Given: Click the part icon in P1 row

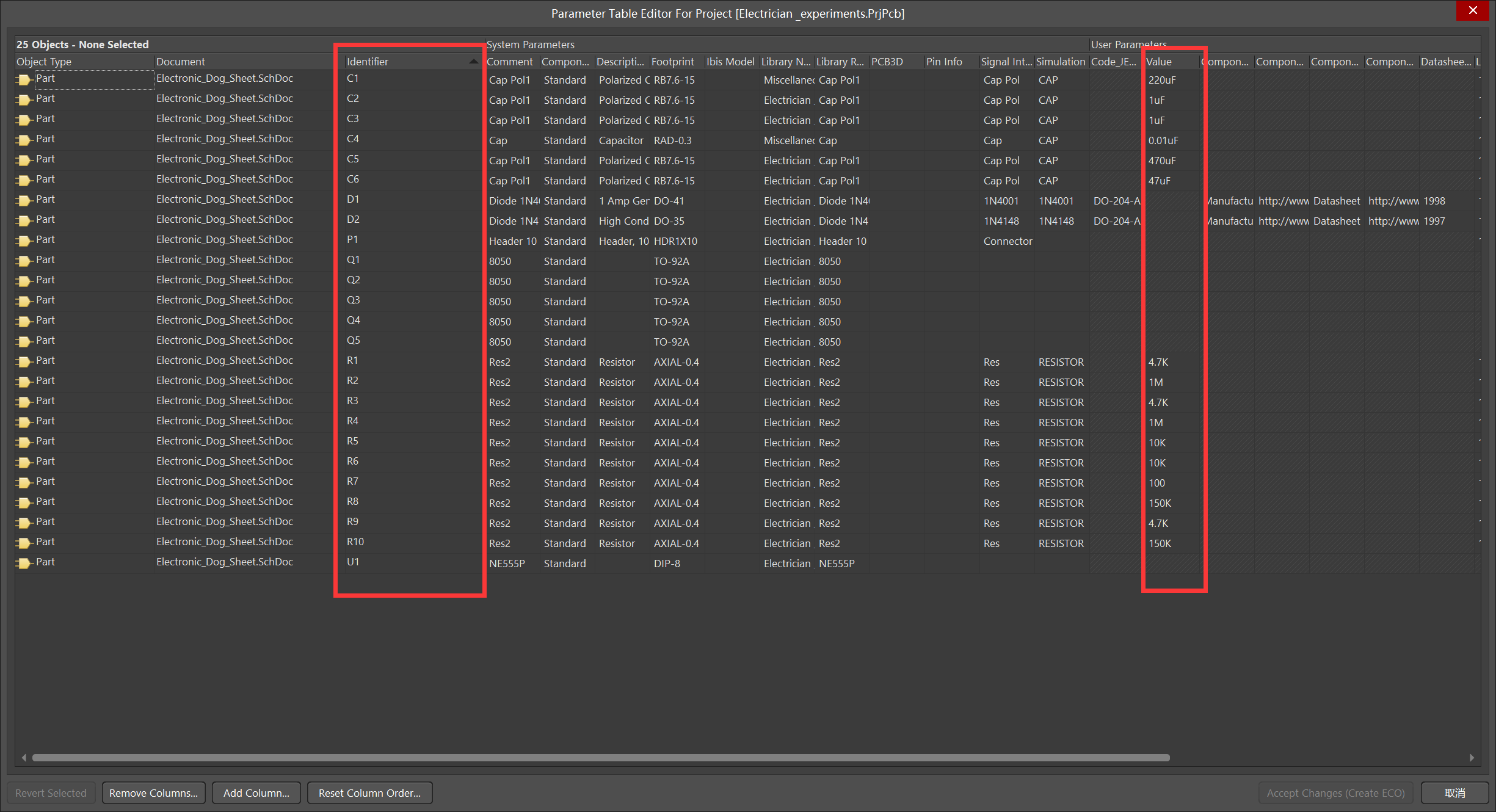Looking at the screenshot, I should point(24,241).
